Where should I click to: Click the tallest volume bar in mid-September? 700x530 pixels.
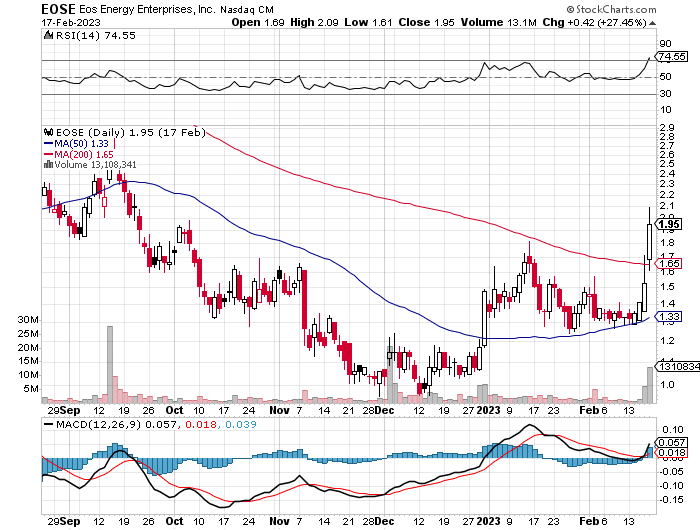(110, 364)
